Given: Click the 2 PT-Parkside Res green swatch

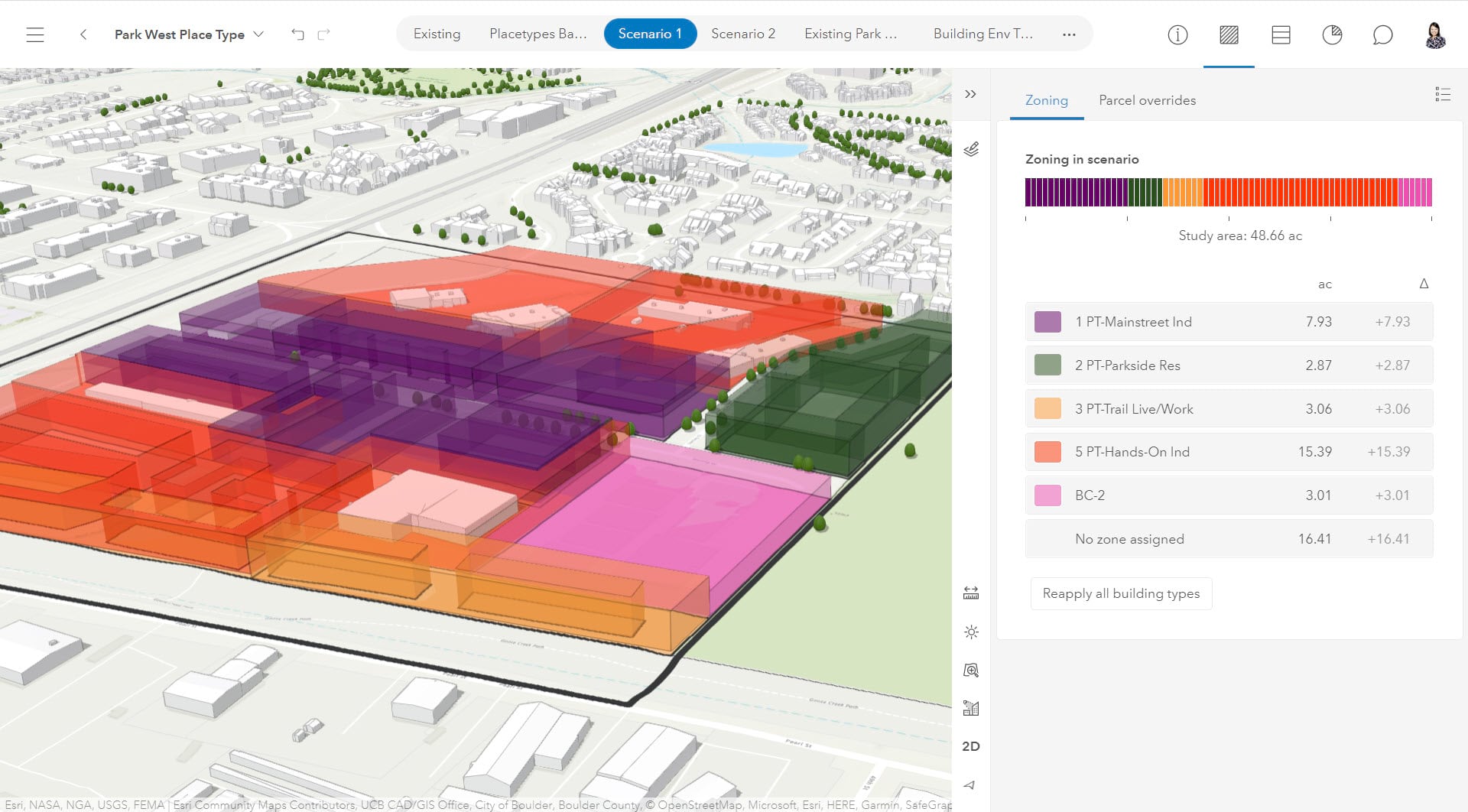Looking at the screenshot, I should pos(1047,365).
